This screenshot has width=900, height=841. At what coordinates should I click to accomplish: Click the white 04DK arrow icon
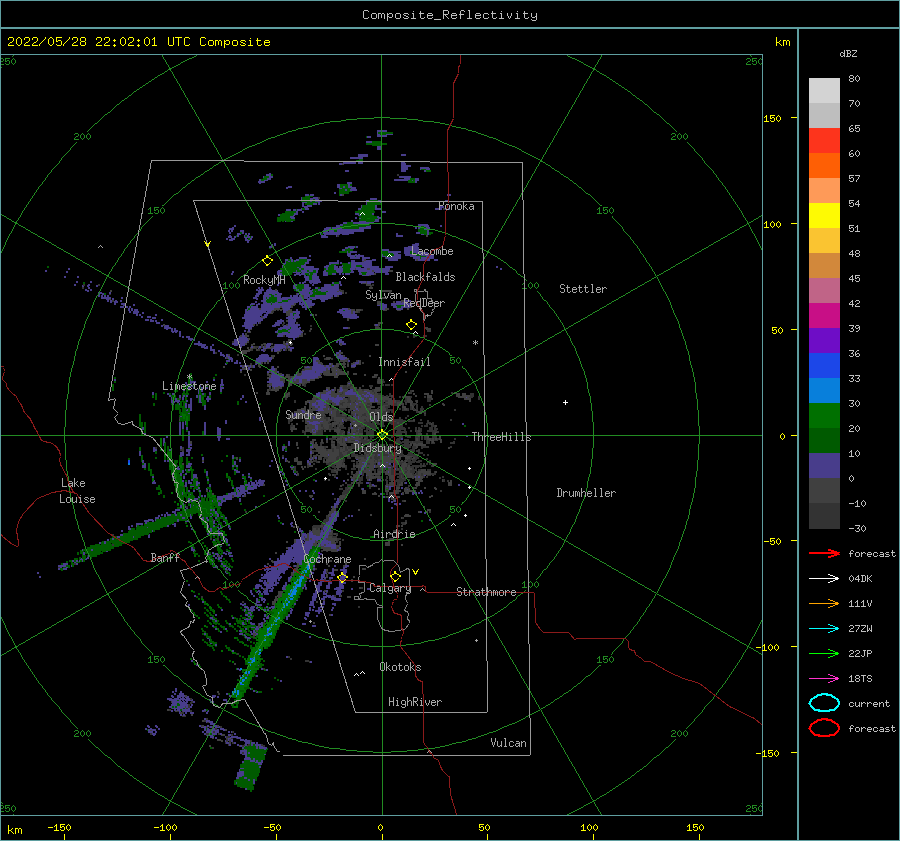[824, 578]
